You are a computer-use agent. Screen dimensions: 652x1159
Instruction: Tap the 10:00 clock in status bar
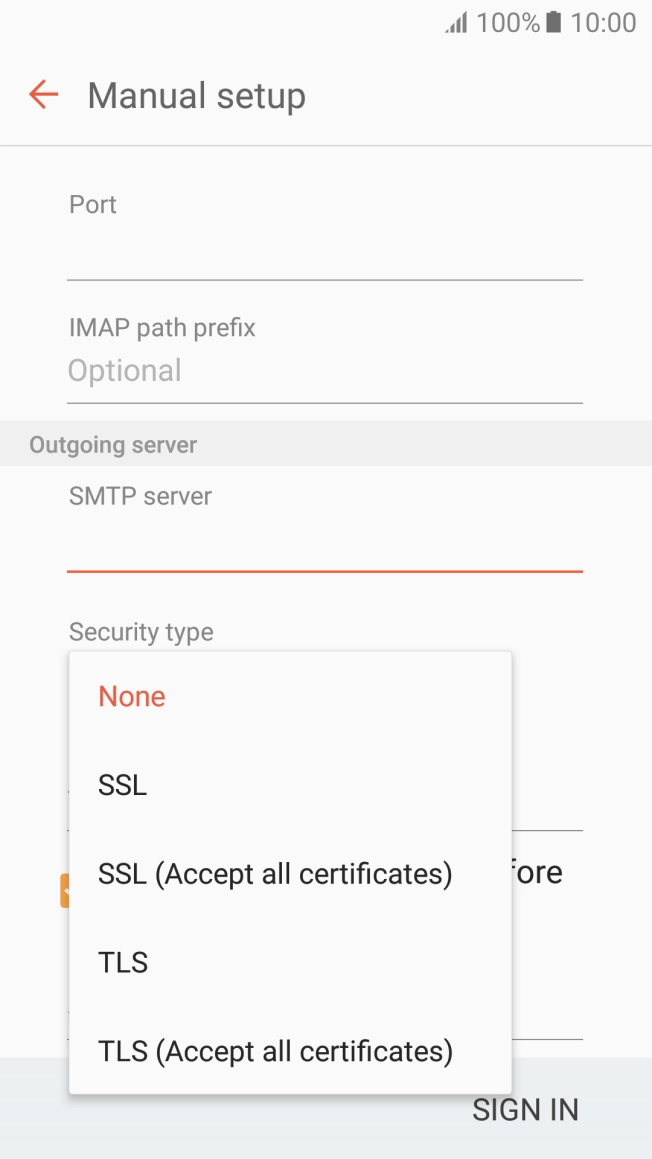[x=603, y=23]
